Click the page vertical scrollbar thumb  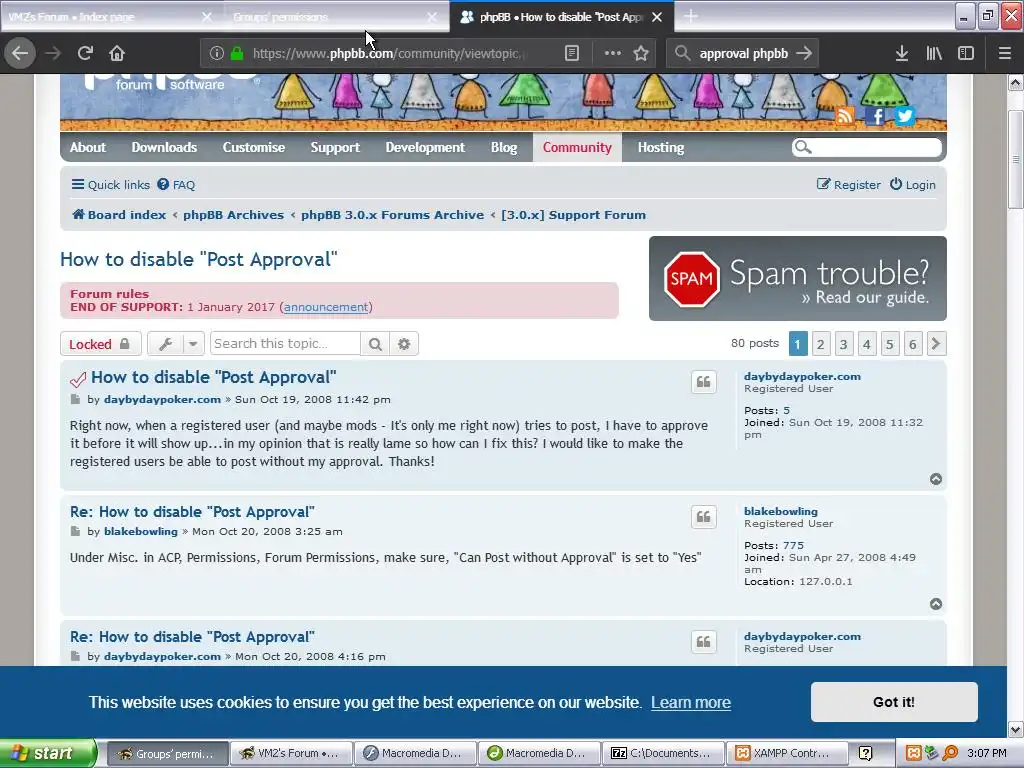(x=1015, y=159)
